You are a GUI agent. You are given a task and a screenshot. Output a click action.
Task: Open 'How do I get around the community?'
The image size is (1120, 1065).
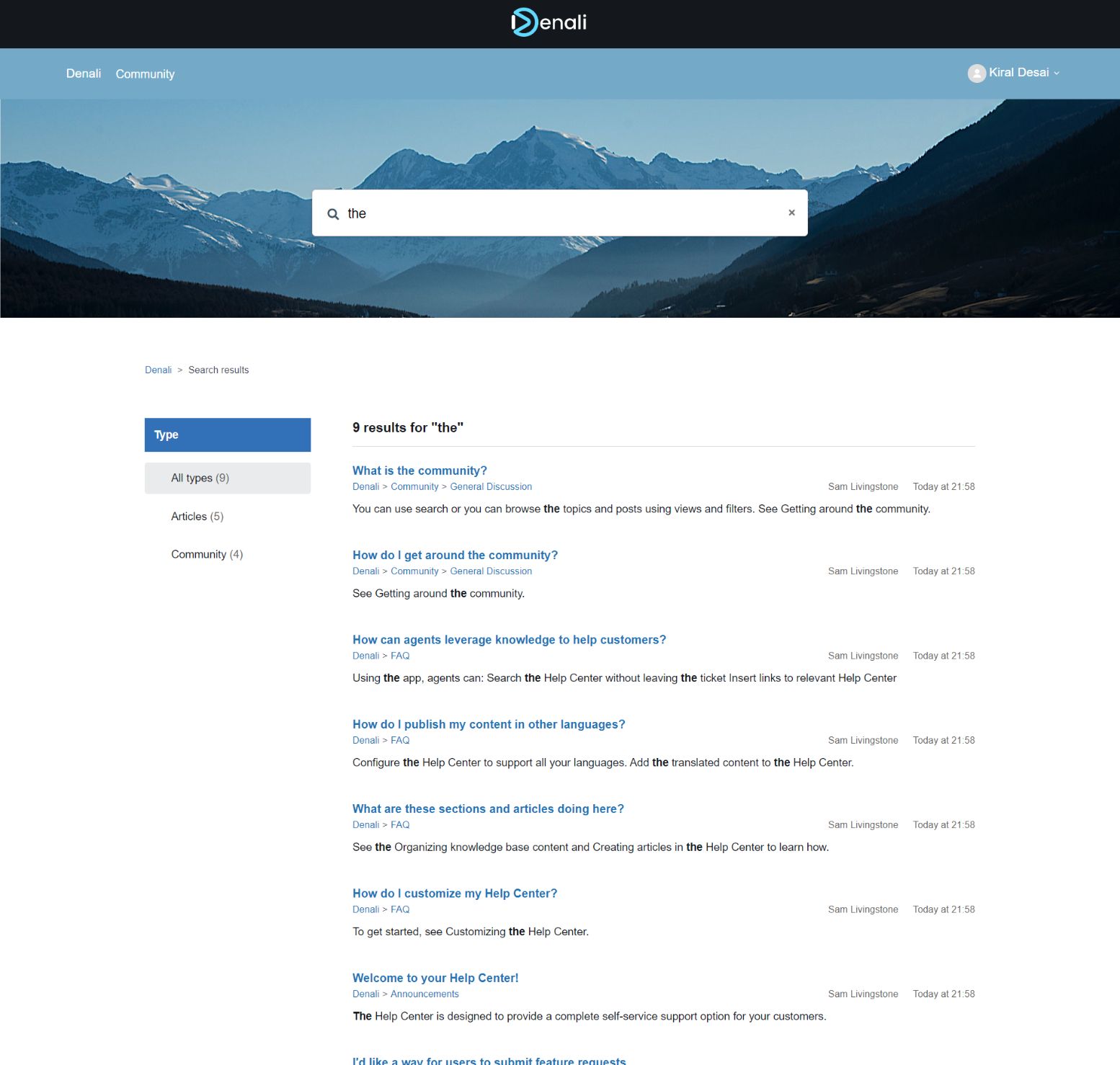(455, 555)
